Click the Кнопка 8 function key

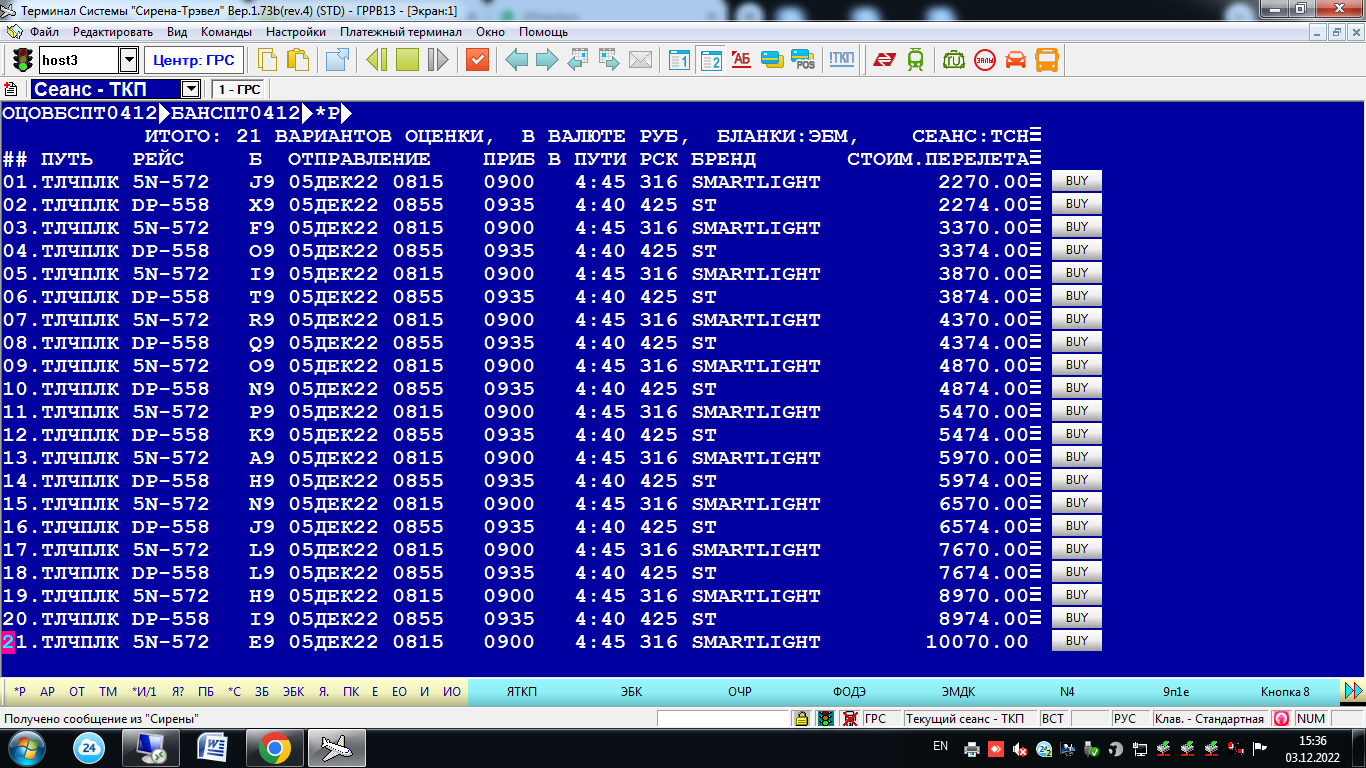click(1285, 691)
